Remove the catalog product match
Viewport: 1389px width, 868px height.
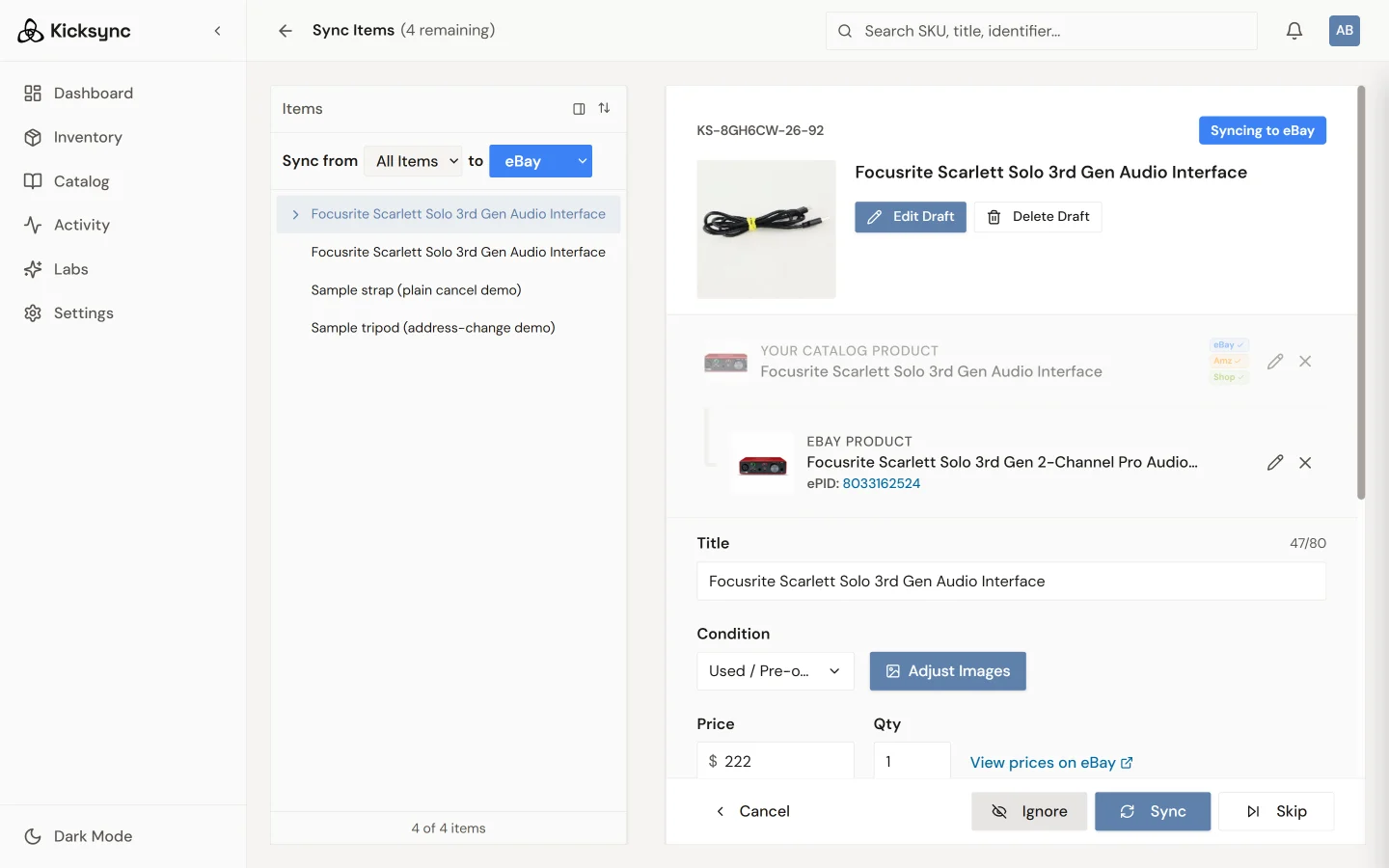pyautogui.click(x=1305, y=362)
